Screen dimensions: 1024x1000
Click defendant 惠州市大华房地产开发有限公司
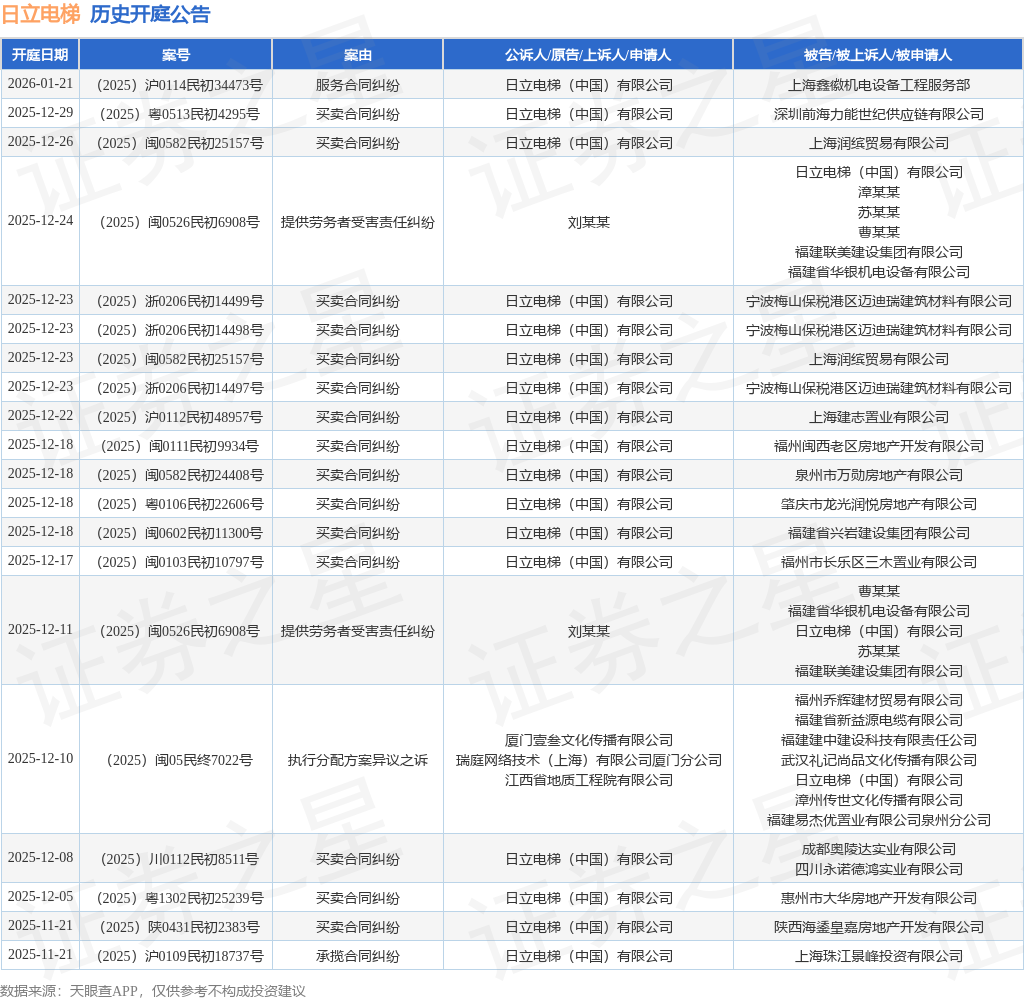(x=878, y=899)
